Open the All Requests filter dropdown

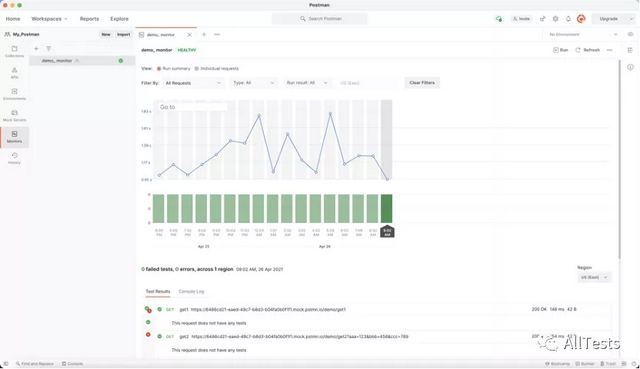coord(193,83)
